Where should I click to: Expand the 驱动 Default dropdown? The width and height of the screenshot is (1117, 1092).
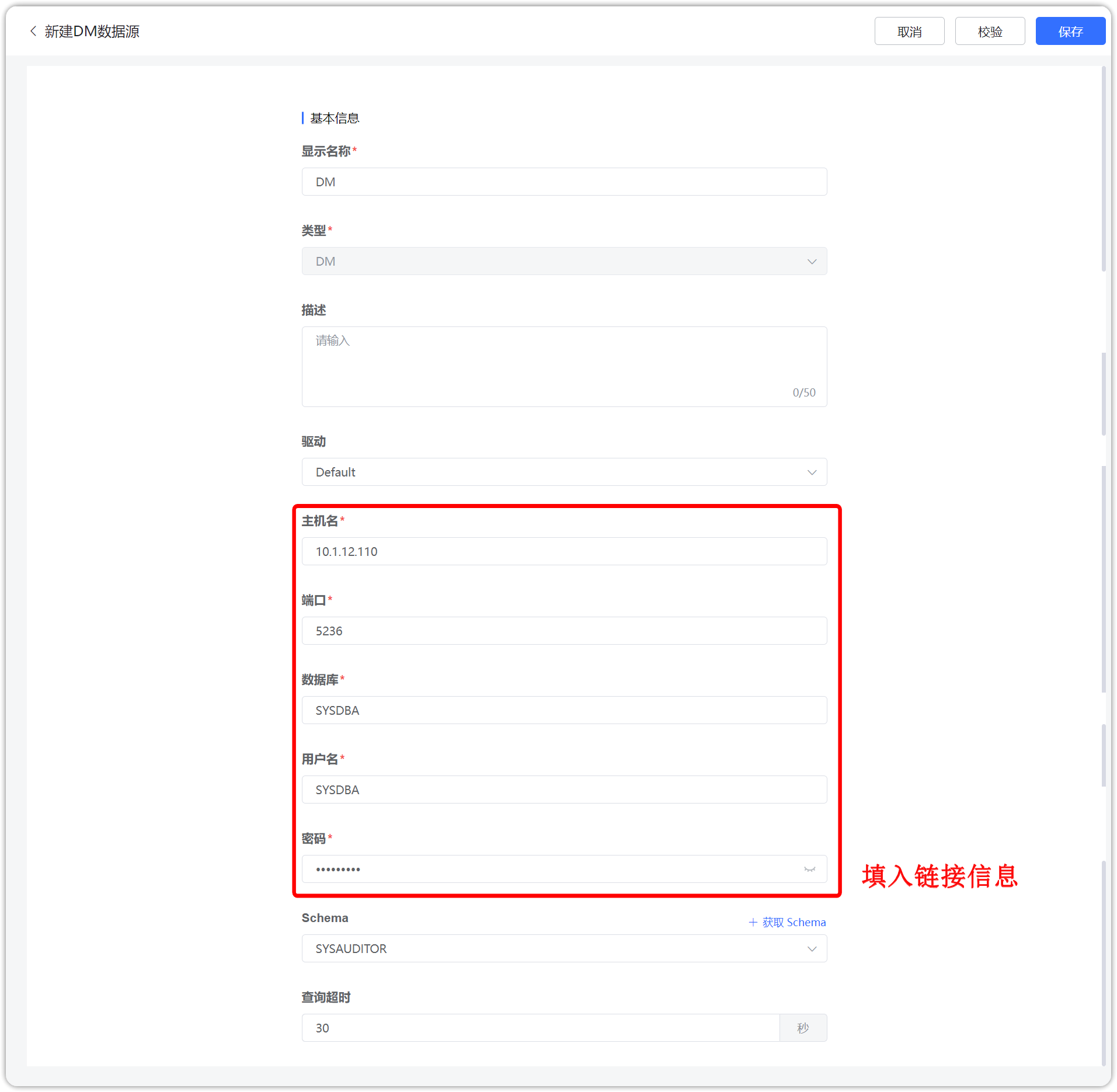pos(564,472)
